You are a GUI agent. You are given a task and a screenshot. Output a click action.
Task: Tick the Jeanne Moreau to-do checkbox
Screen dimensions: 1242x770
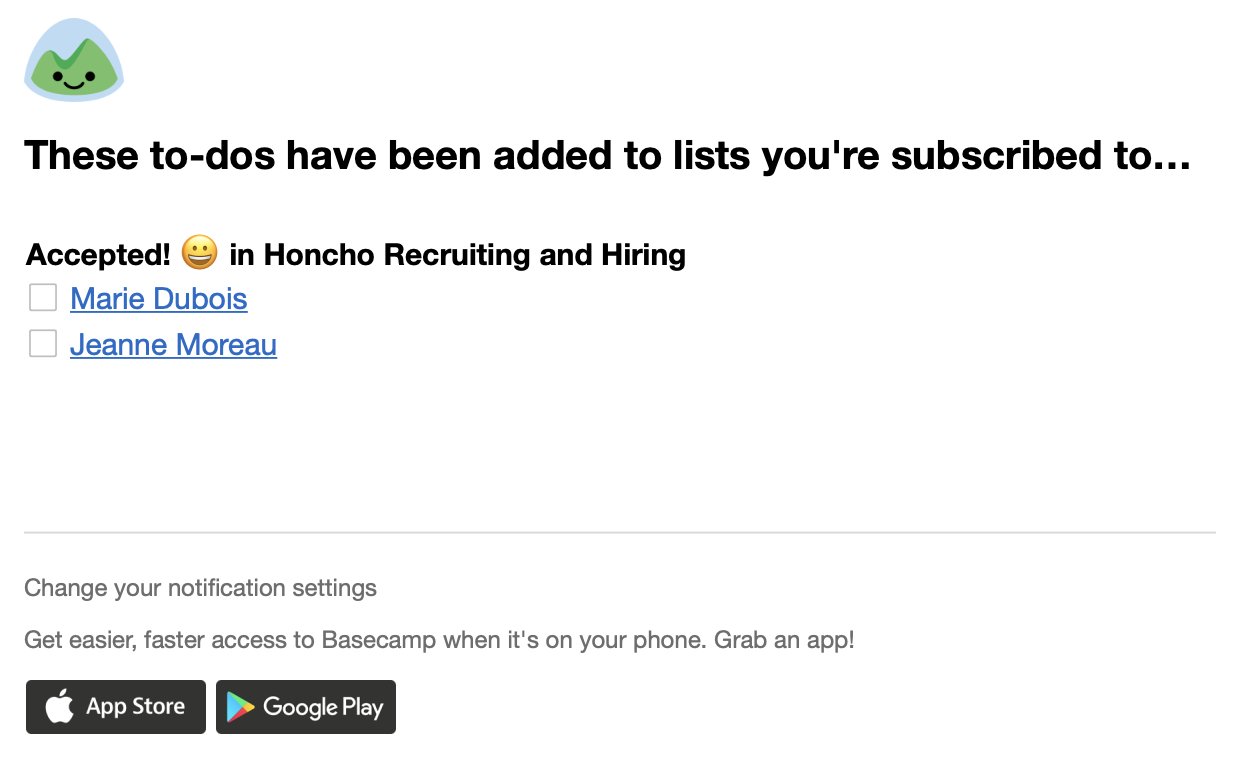(43, 344)
